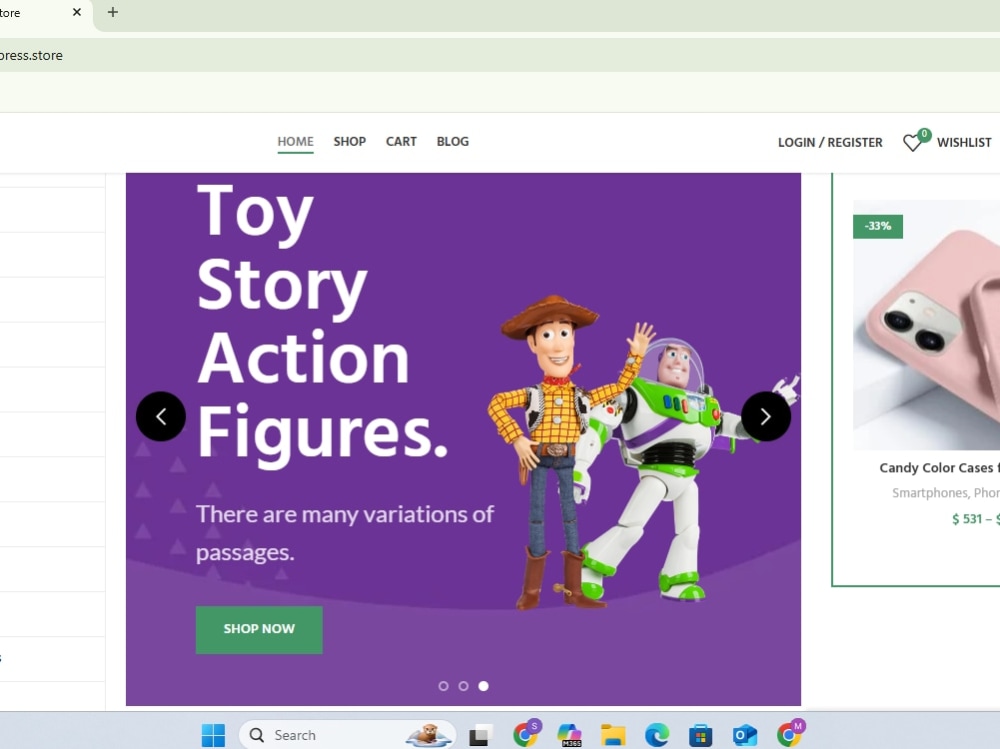Click the Woody and Buzz image
1000x749 pixels.
tap(643, 451)
